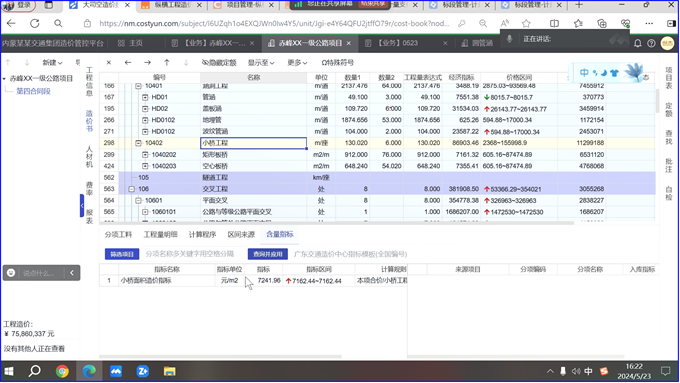
Task: Collapse the 106 交叉工程 row
Action: (x=131, y=189)
